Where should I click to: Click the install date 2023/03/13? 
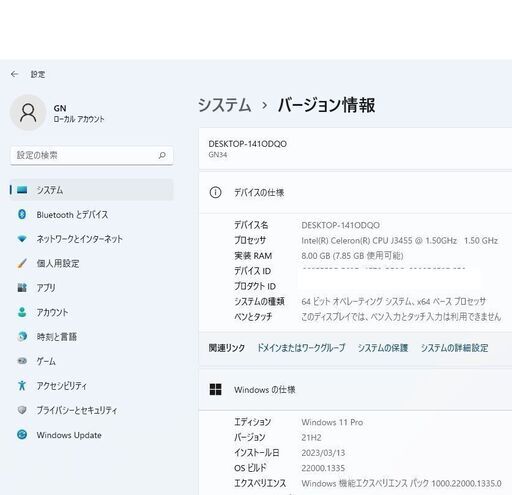click(323, 453)
